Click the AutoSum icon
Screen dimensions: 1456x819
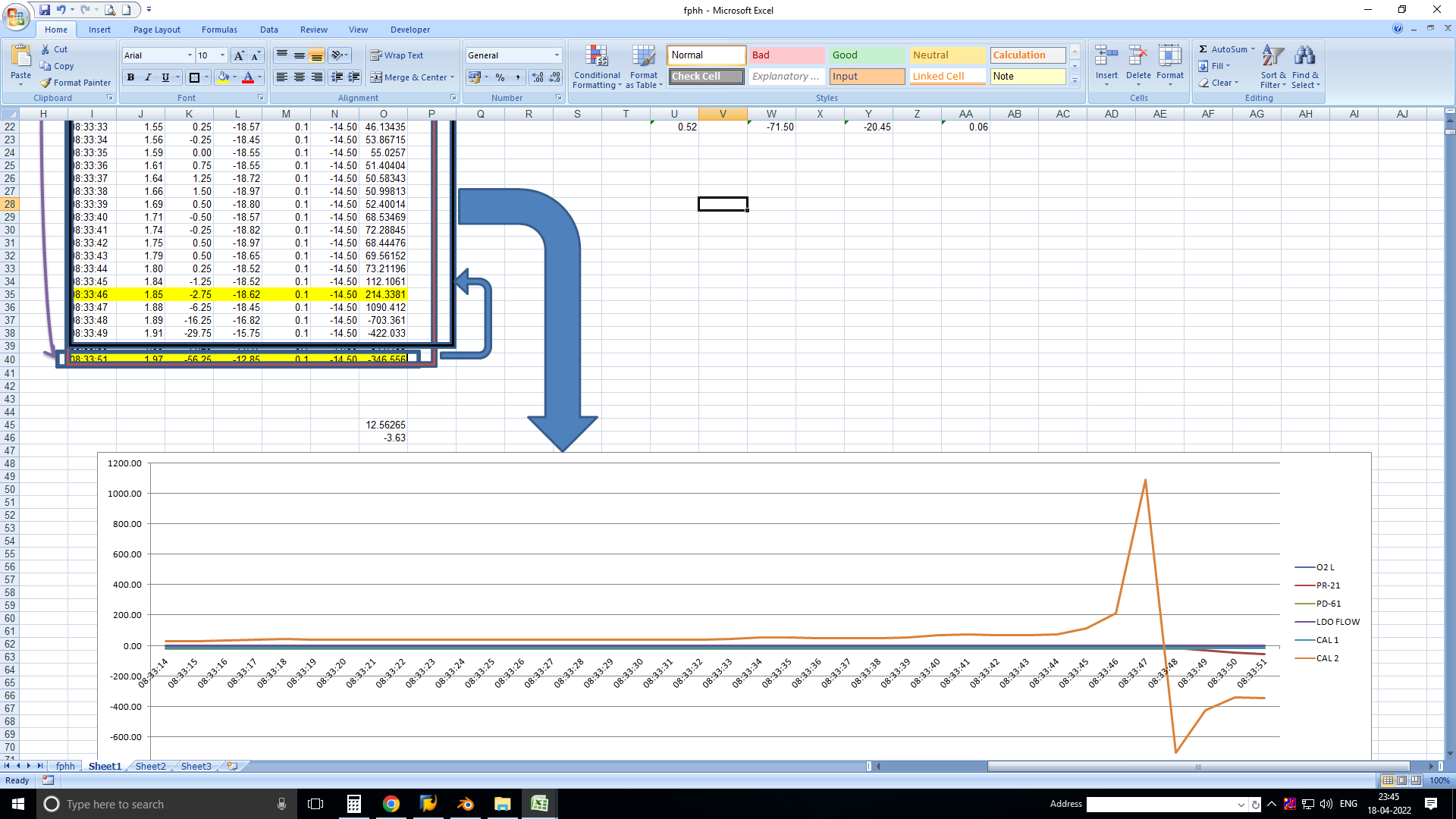(x=1203, y=49)
